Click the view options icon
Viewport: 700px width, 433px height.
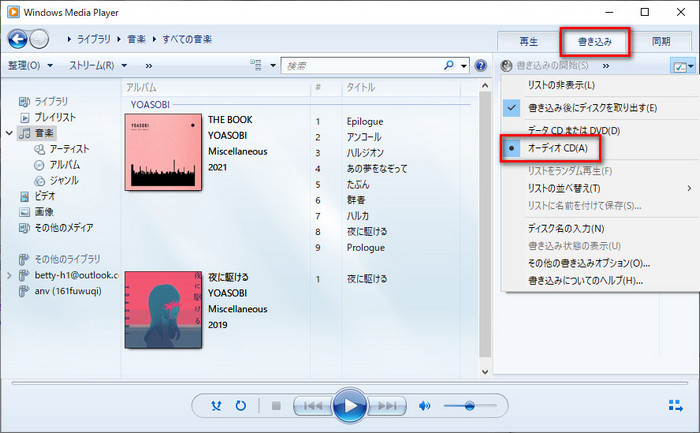click(x=256, y=65)
